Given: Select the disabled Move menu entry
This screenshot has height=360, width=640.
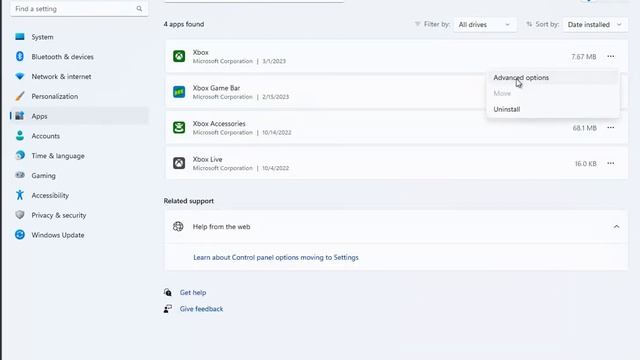Looking at the screenshot, I should 553,93.
